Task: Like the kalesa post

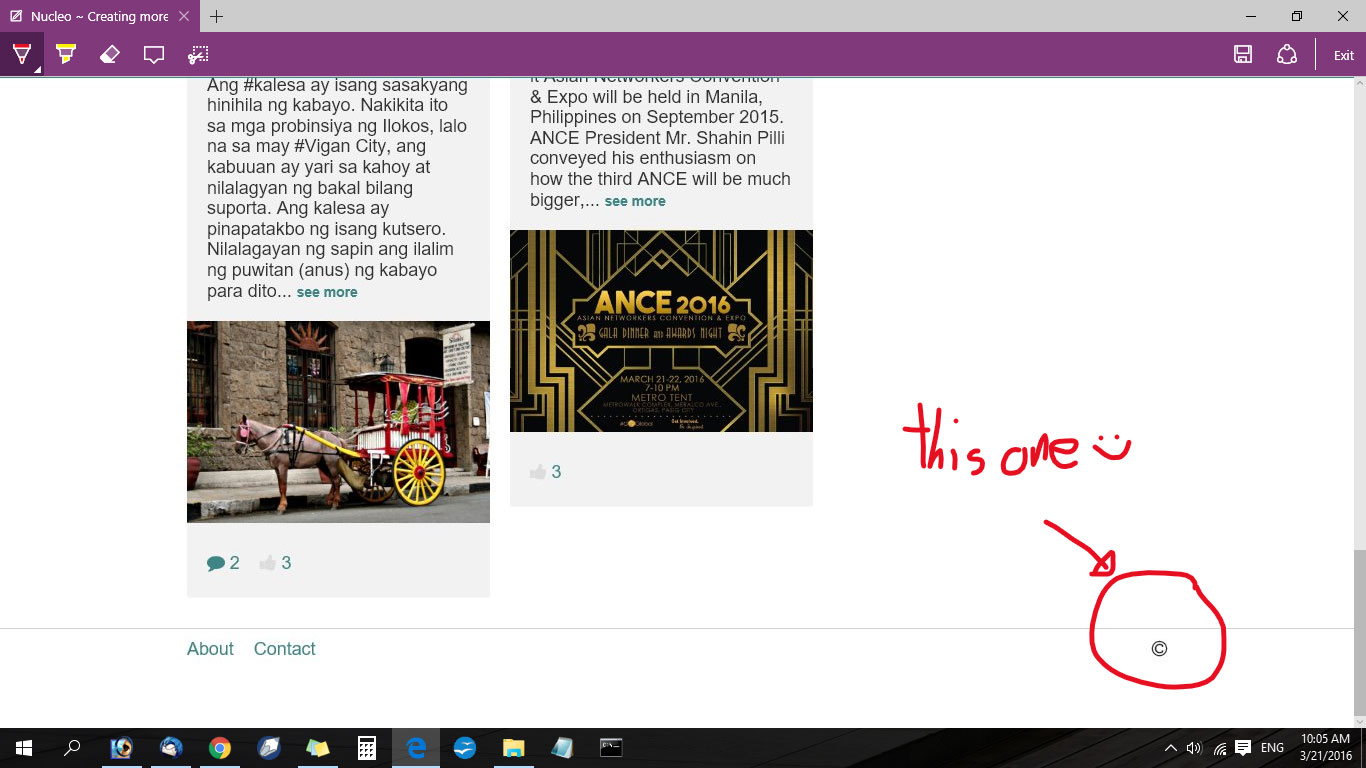Action: tap(275, 563)
